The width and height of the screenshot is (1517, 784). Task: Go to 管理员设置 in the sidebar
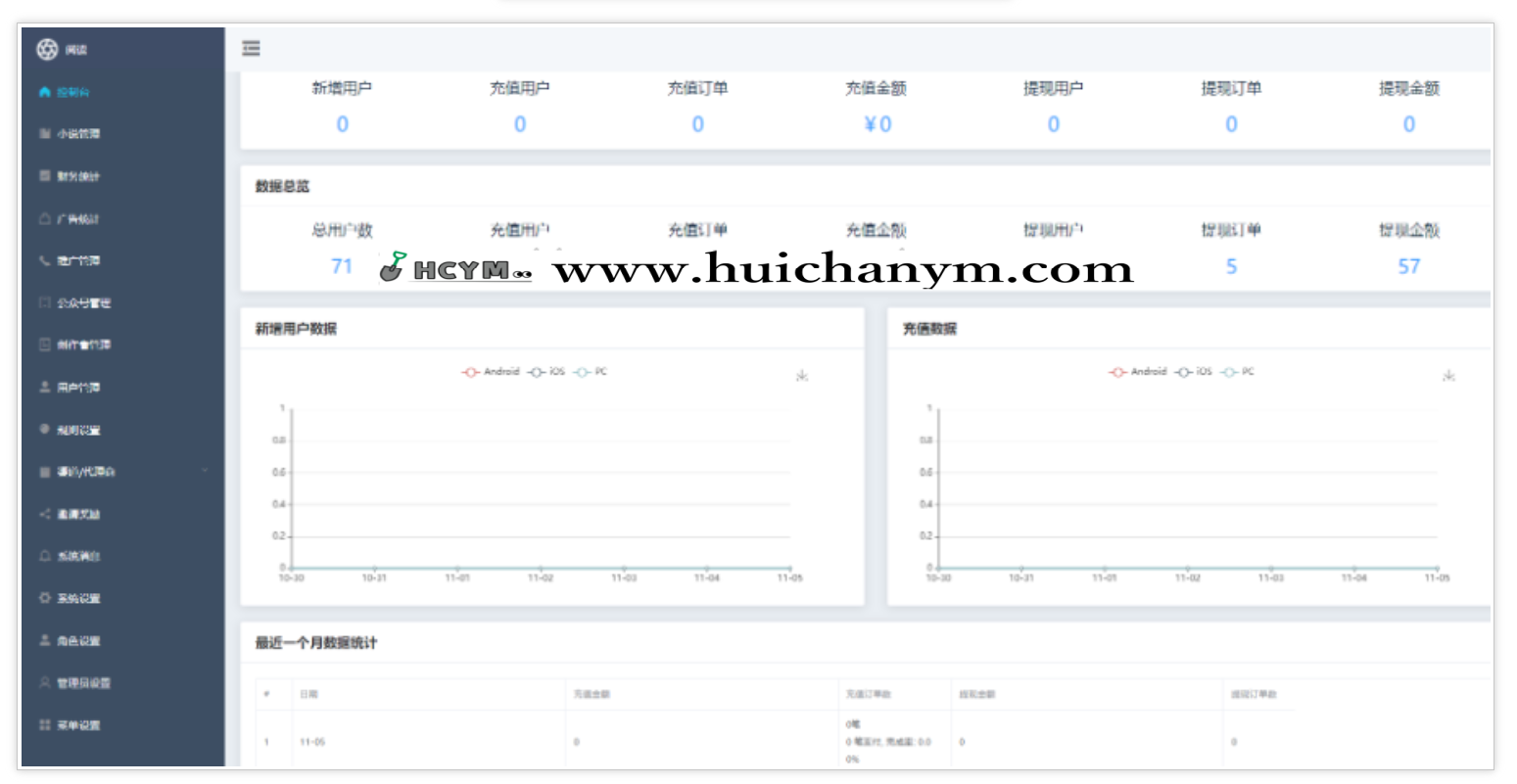click(82, 683)
